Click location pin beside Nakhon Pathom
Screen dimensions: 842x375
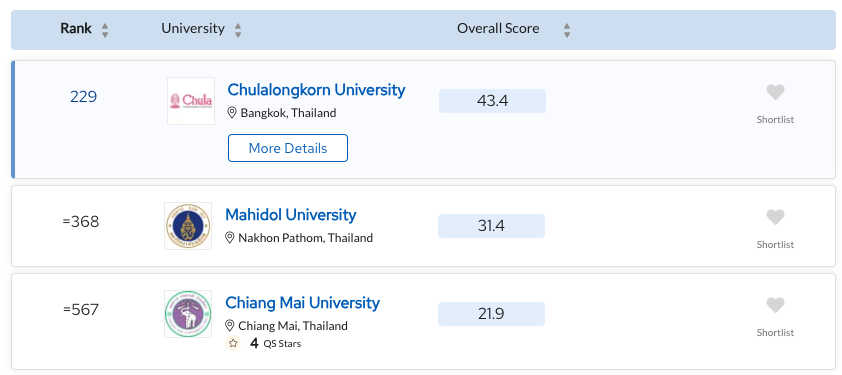tap(229, 237)
